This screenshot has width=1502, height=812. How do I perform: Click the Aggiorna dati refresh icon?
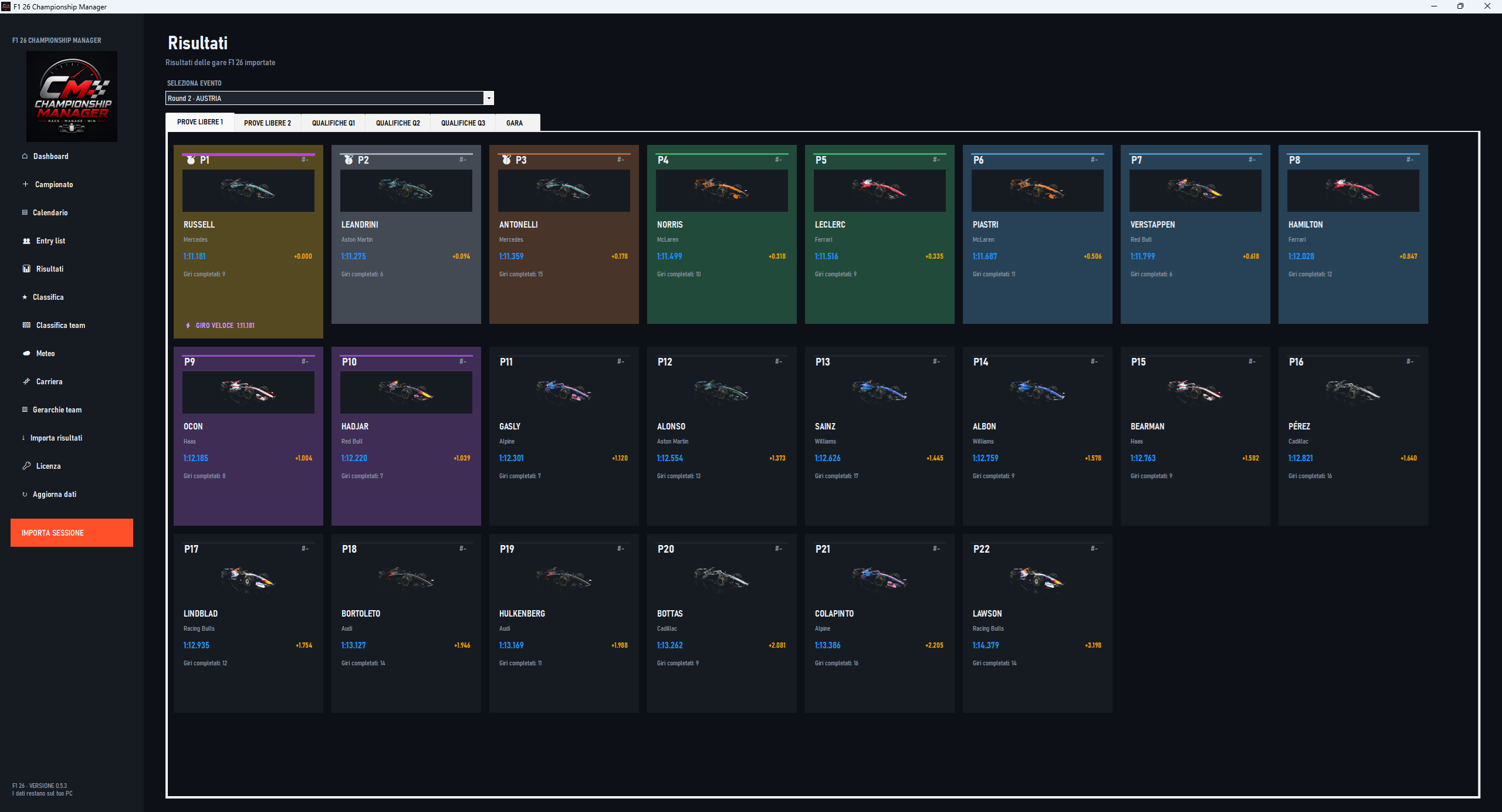pos(25,494)
